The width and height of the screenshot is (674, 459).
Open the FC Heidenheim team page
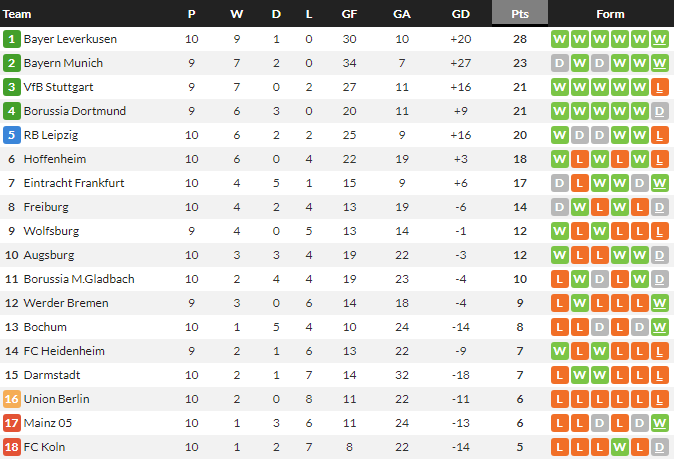point(63,351)
